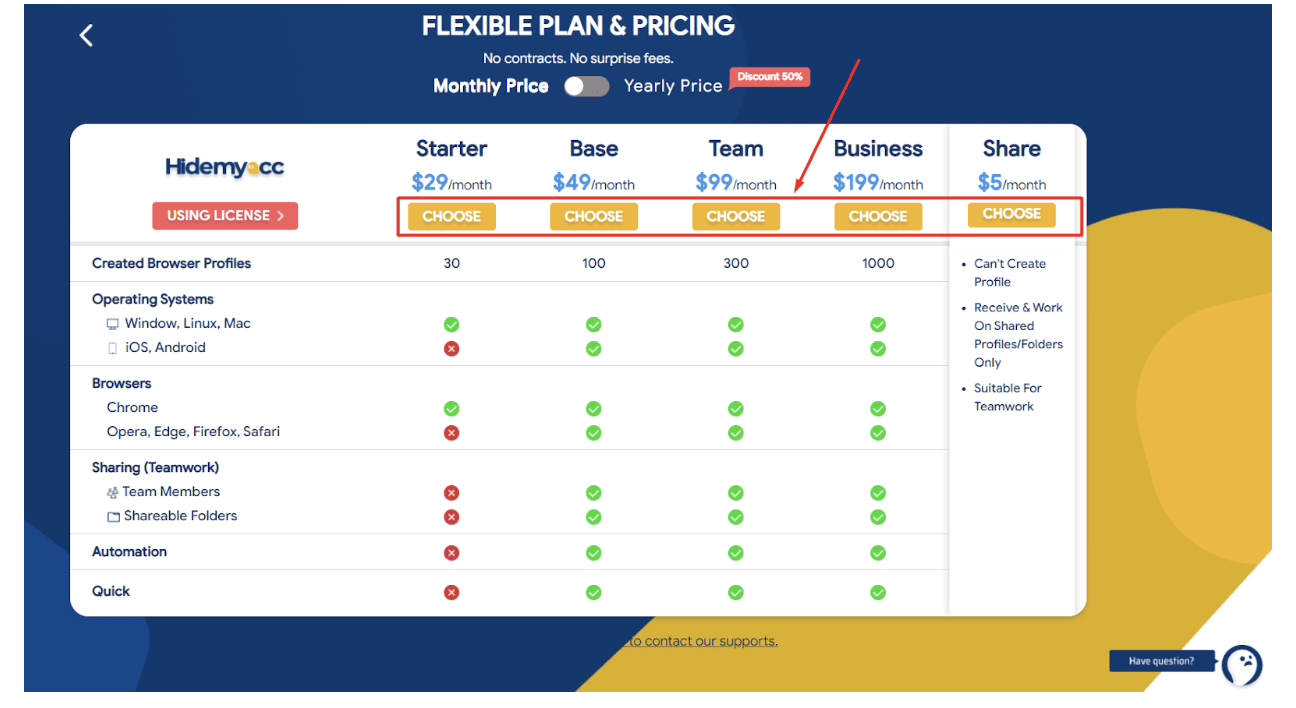Click the red cross for Starter iOS, Android

[x=452, y=348]
